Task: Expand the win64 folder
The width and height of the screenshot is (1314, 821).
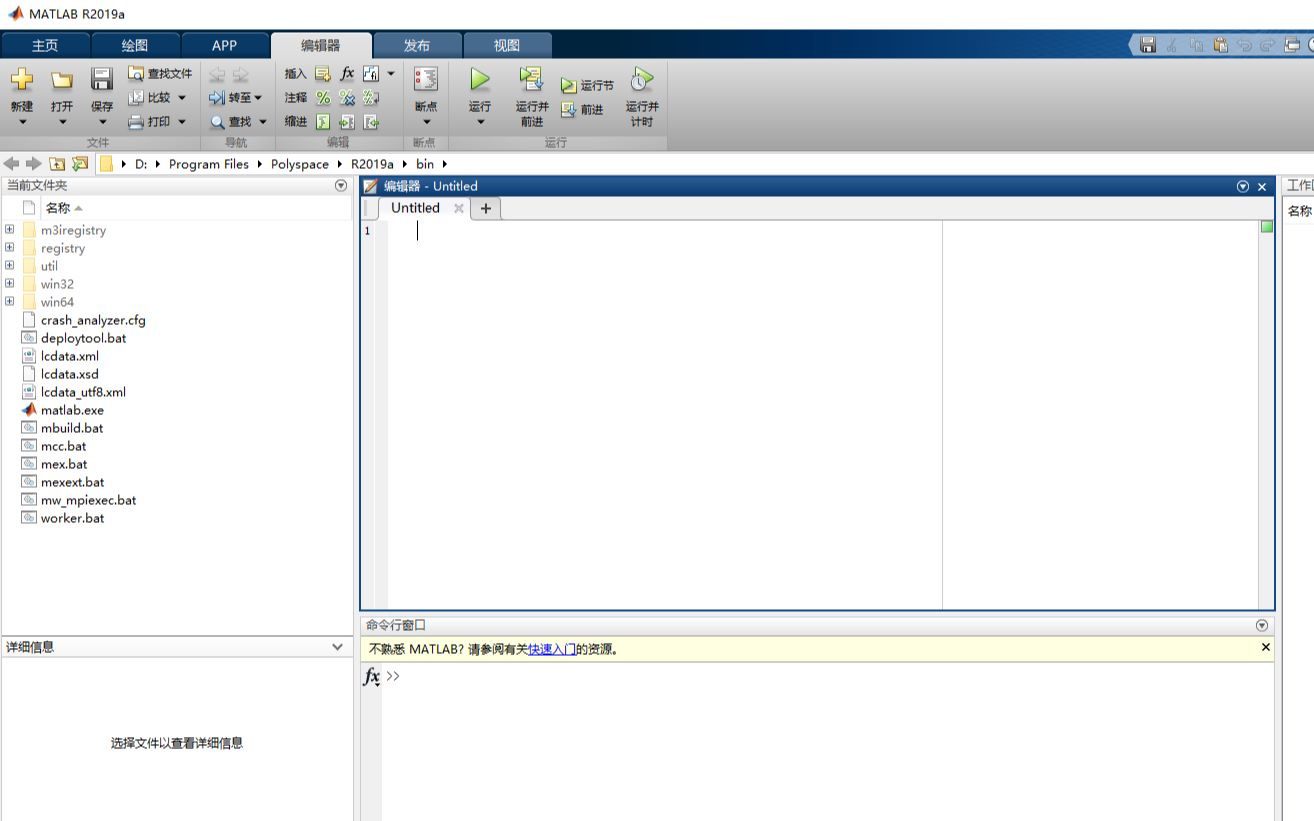Action: tap(9, 302)
